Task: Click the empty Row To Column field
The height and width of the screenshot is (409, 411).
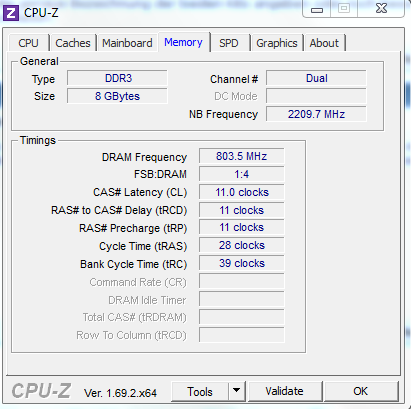Action: click(242, 335)
